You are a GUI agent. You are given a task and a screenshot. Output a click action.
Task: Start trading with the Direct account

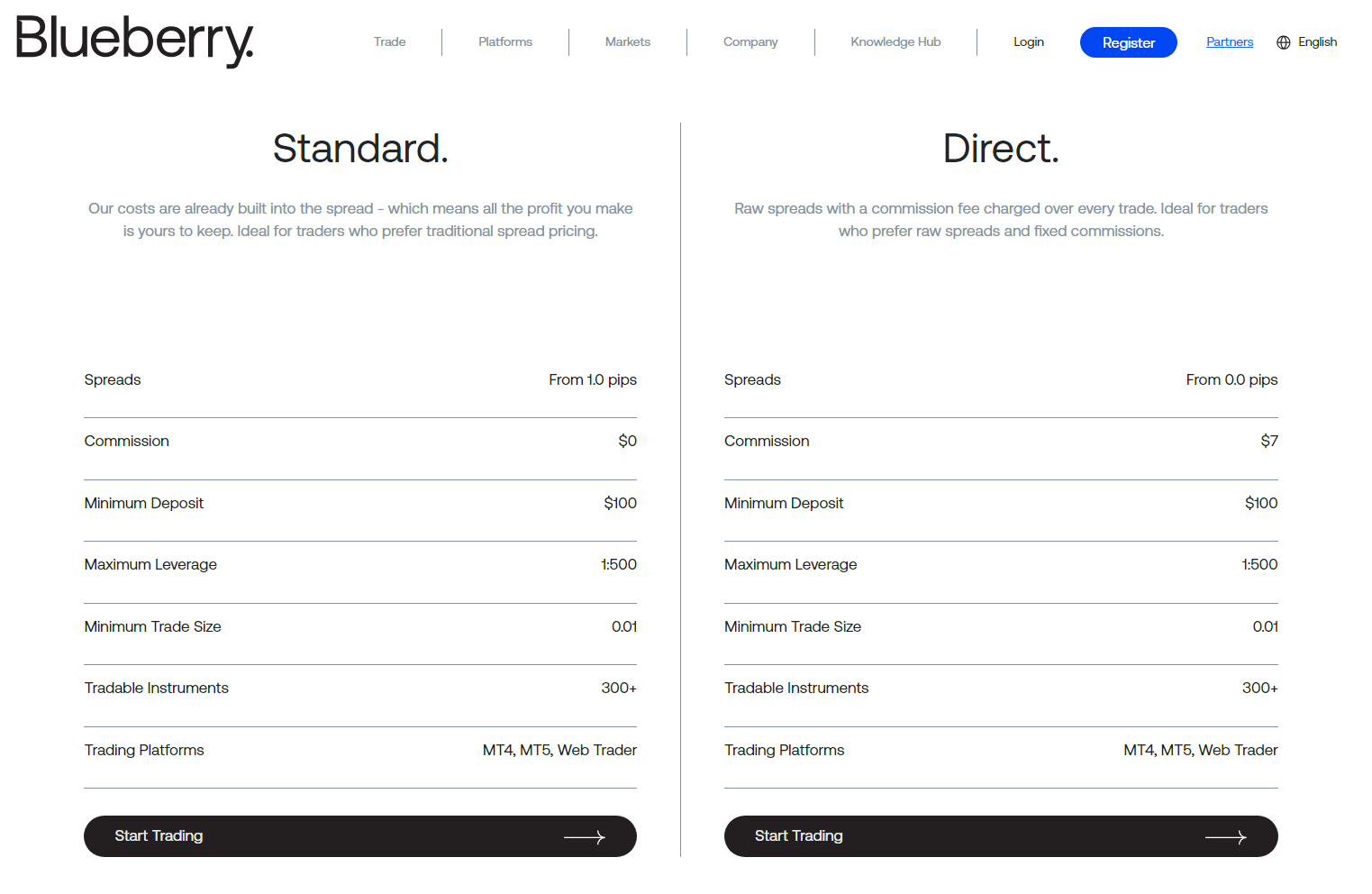click(x=1000, y=836)
